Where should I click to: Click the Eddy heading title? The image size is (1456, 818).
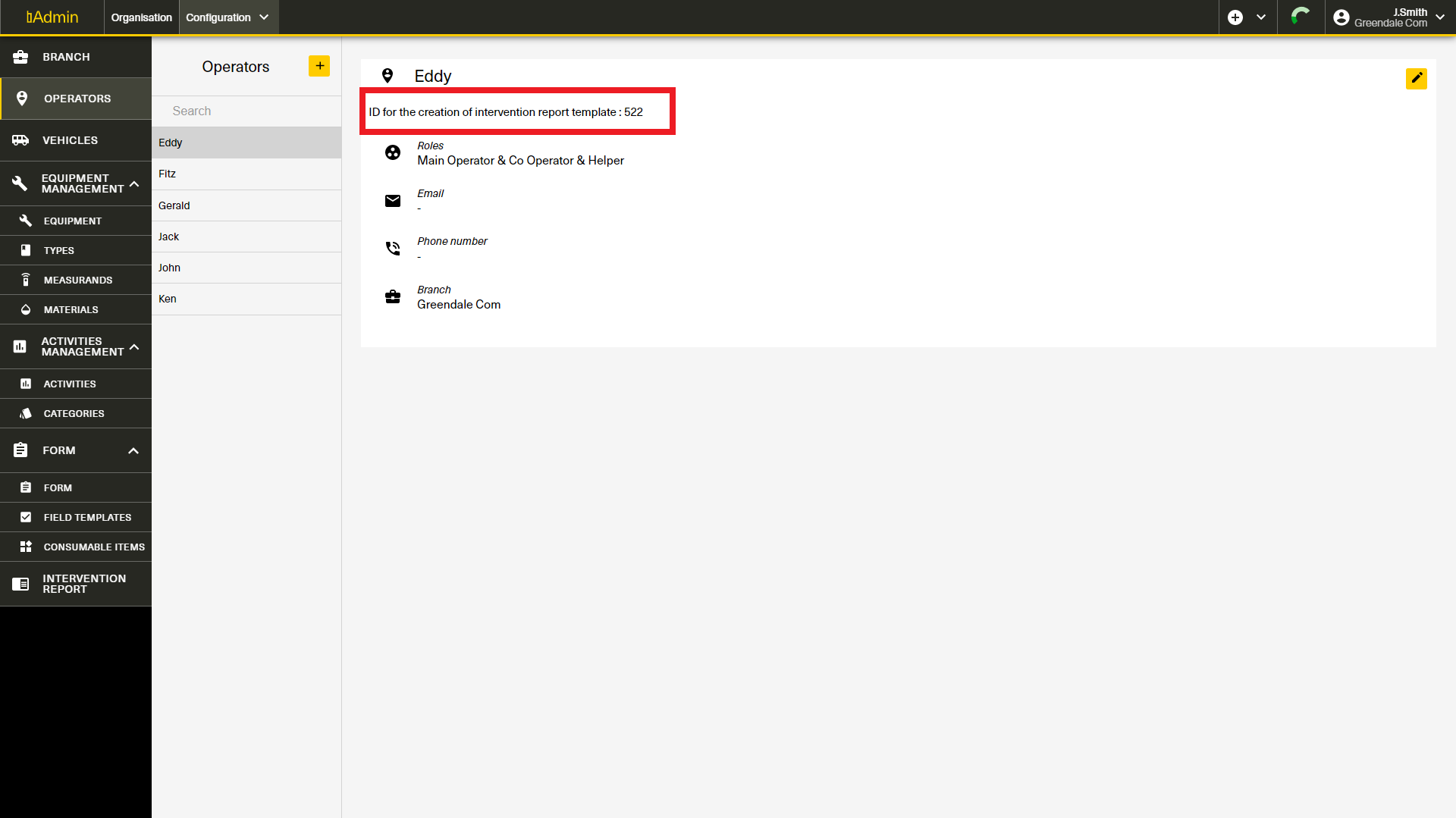(433, 76)
